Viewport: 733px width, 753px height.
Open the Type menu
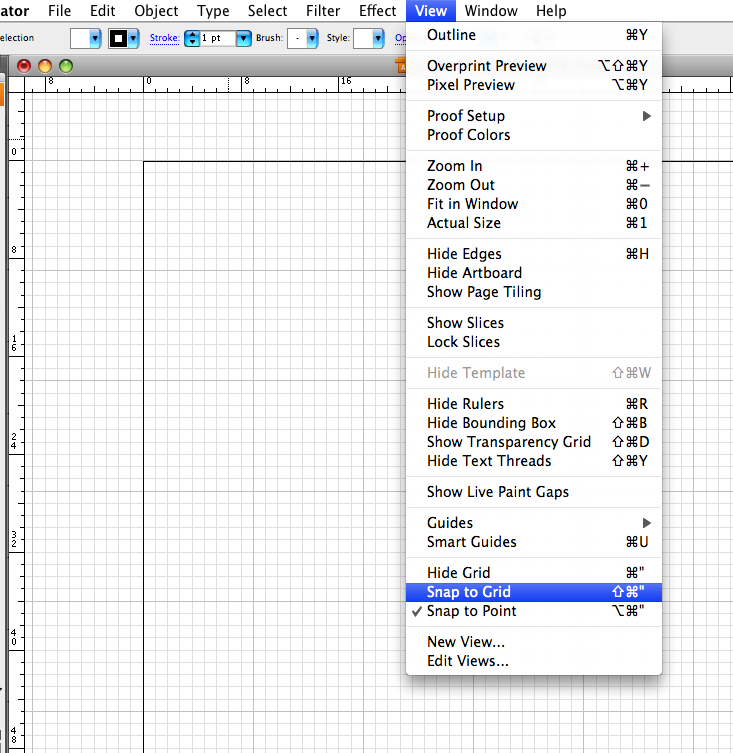pyautogui.click(x=213, y=11)
